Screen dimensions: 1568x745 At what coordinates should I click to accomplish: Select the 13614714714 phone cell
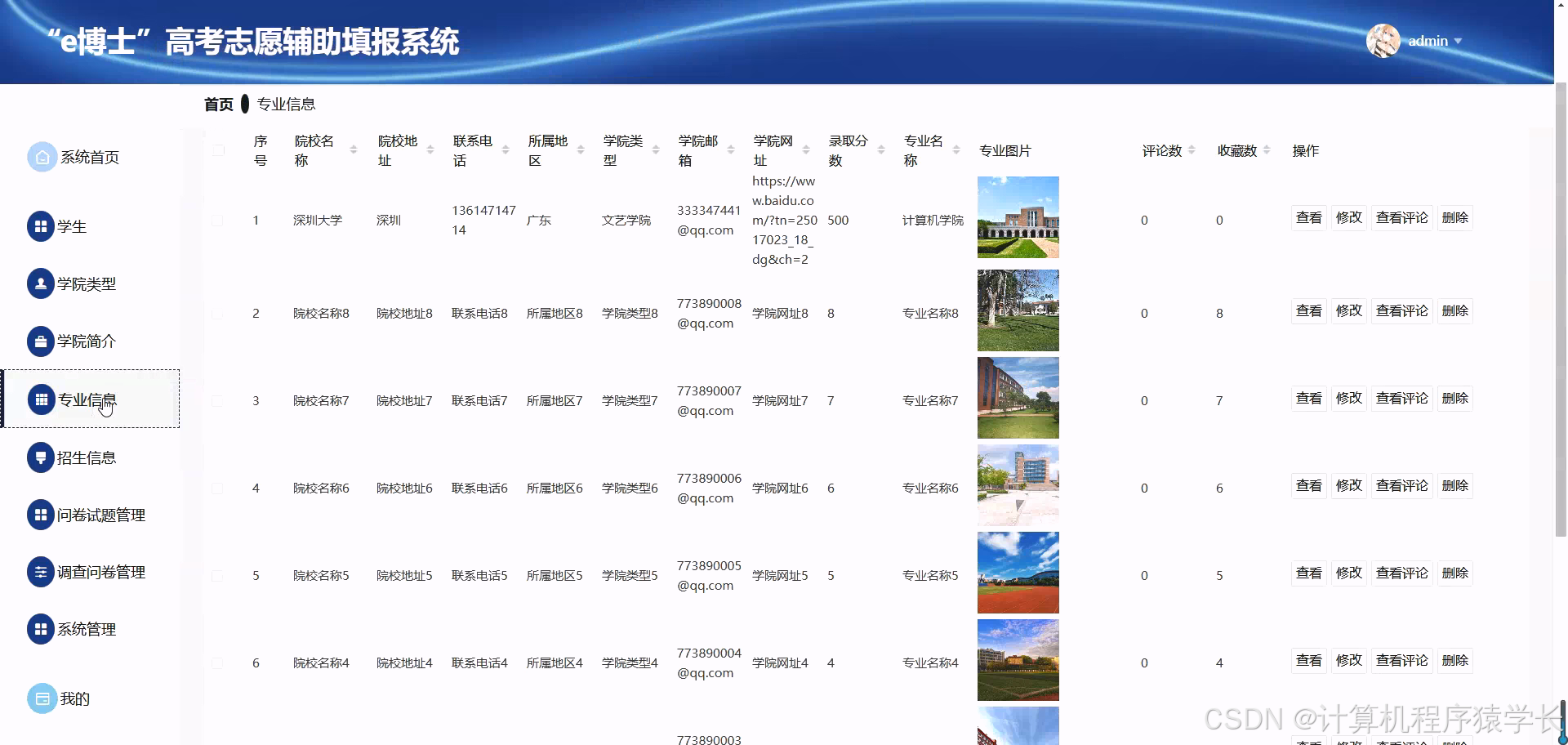point(483,221)
